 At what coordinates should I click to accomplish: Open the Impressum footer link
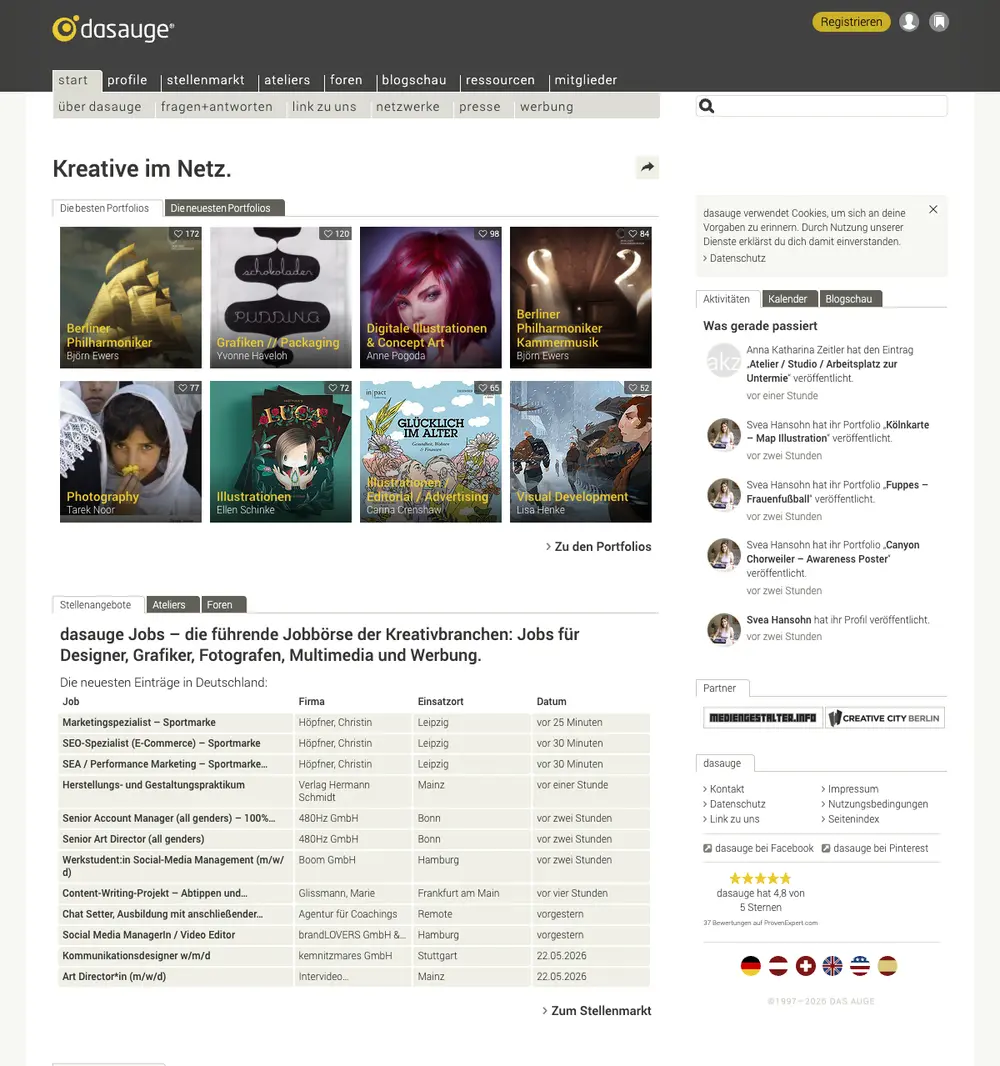click(x=850, y=789)
